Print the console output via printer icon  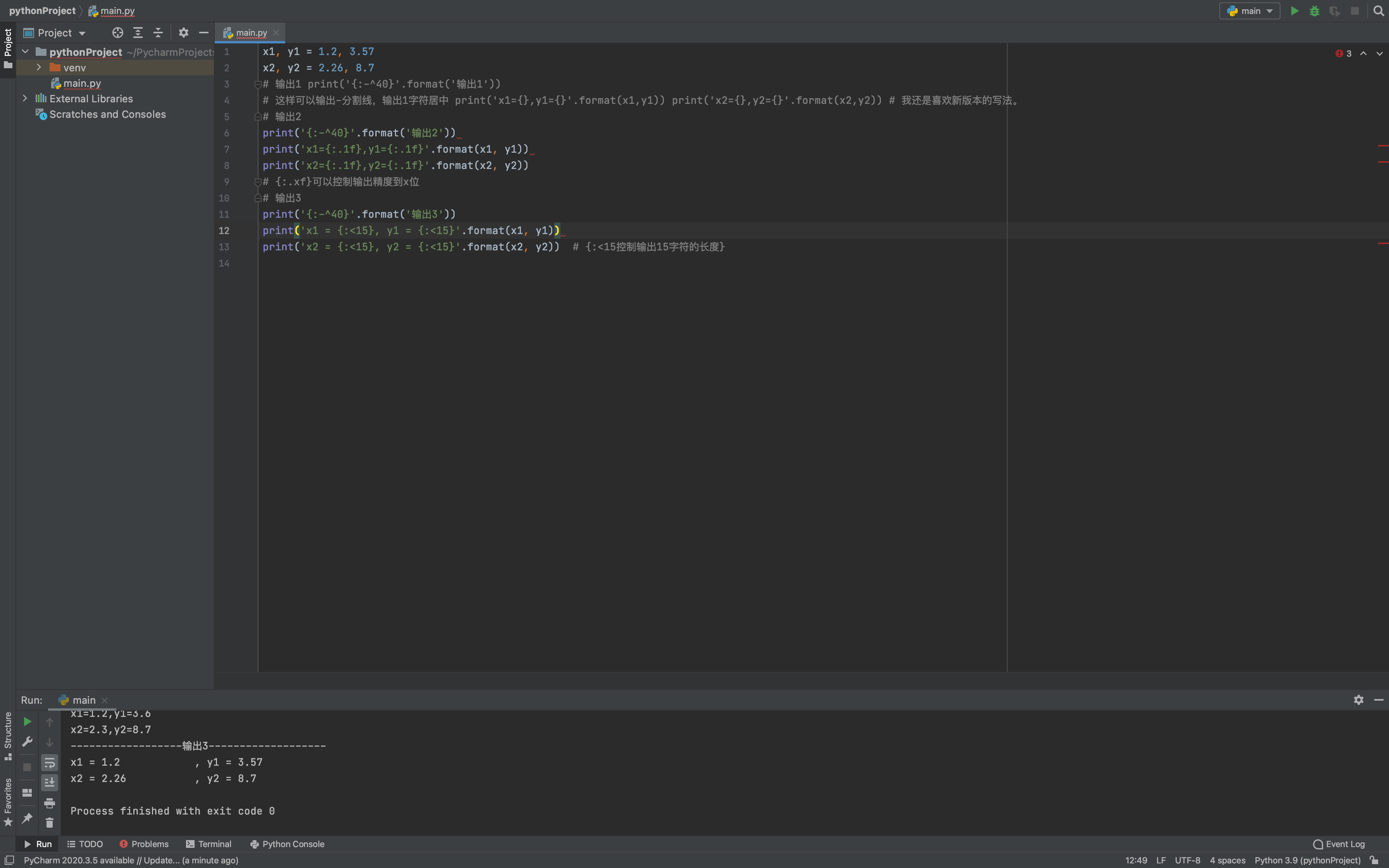[49, 803]
